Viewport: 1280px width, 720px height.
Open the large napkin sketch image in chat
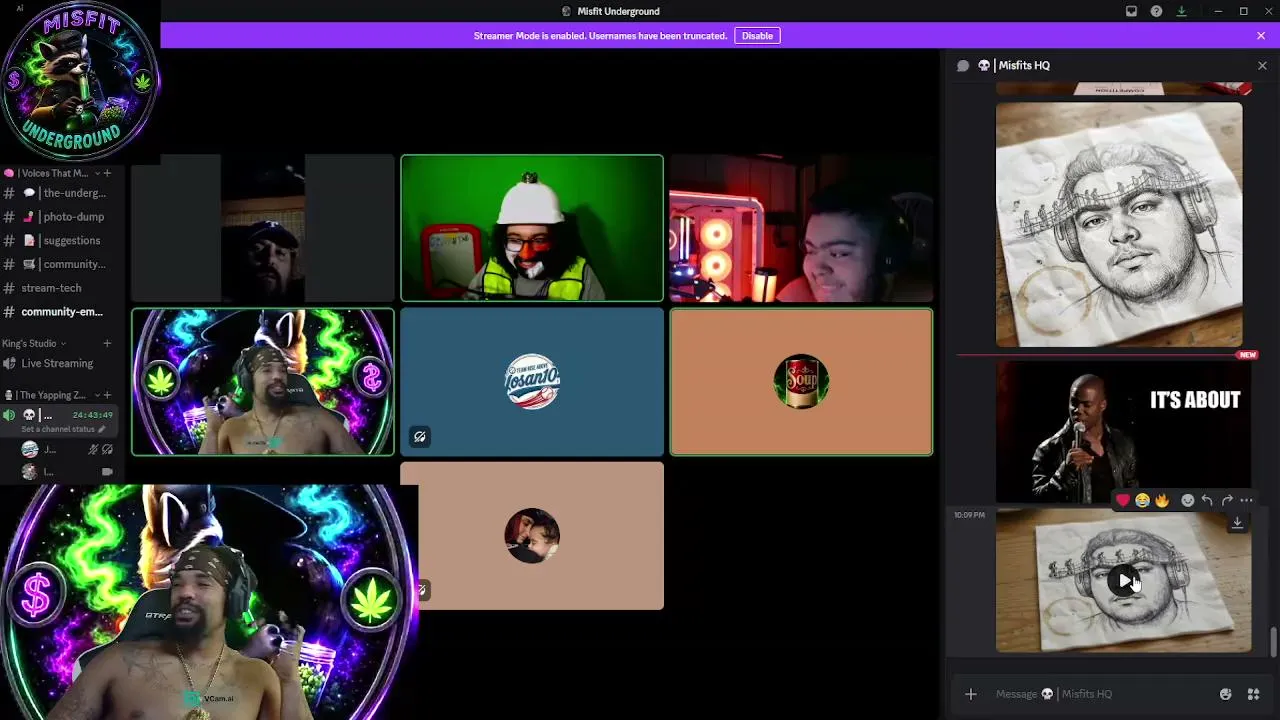pos(1119,225)
